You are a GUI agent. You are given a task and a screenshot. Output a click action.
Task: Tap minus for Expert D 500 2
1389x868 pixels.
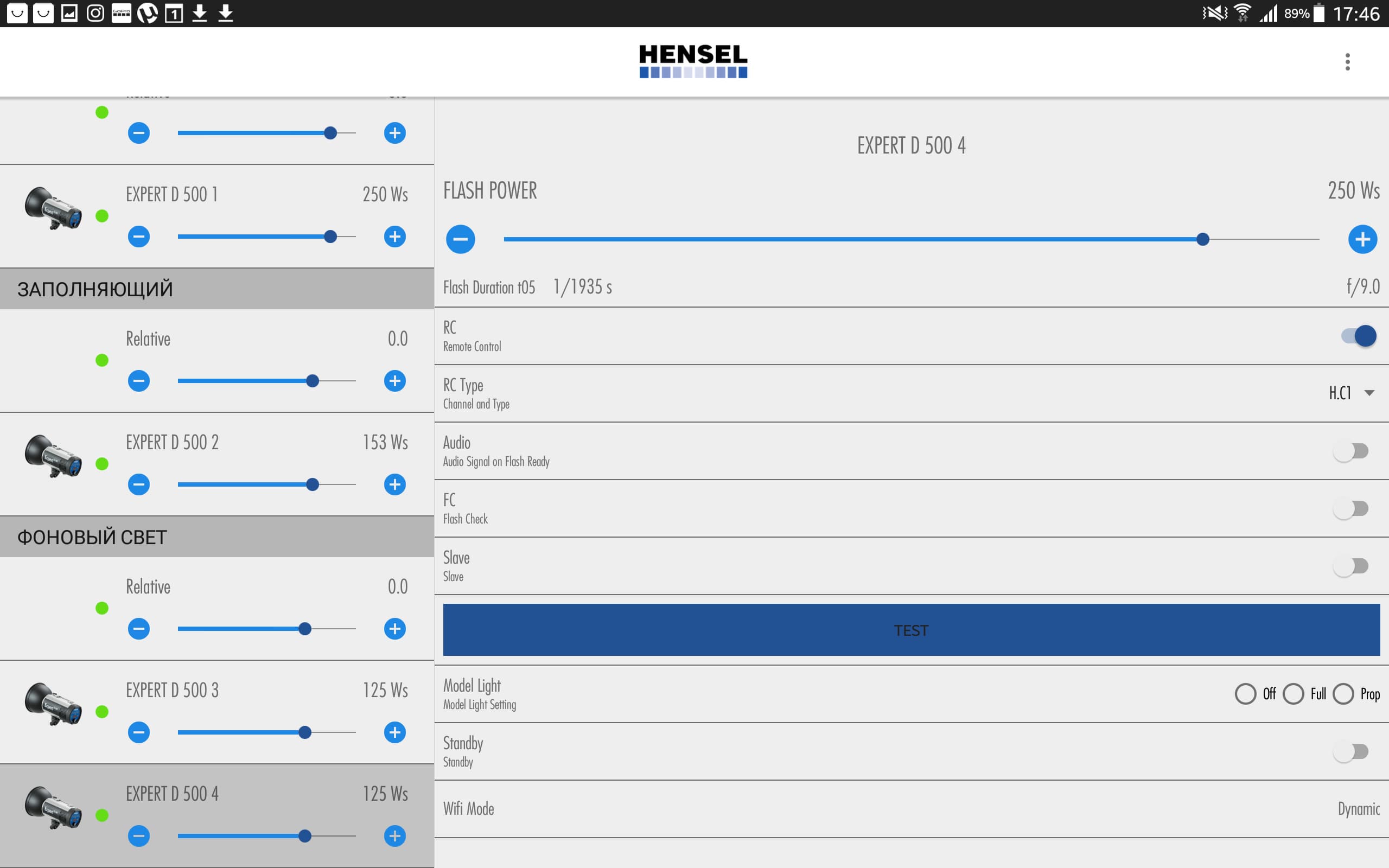[x=139, y=484]
